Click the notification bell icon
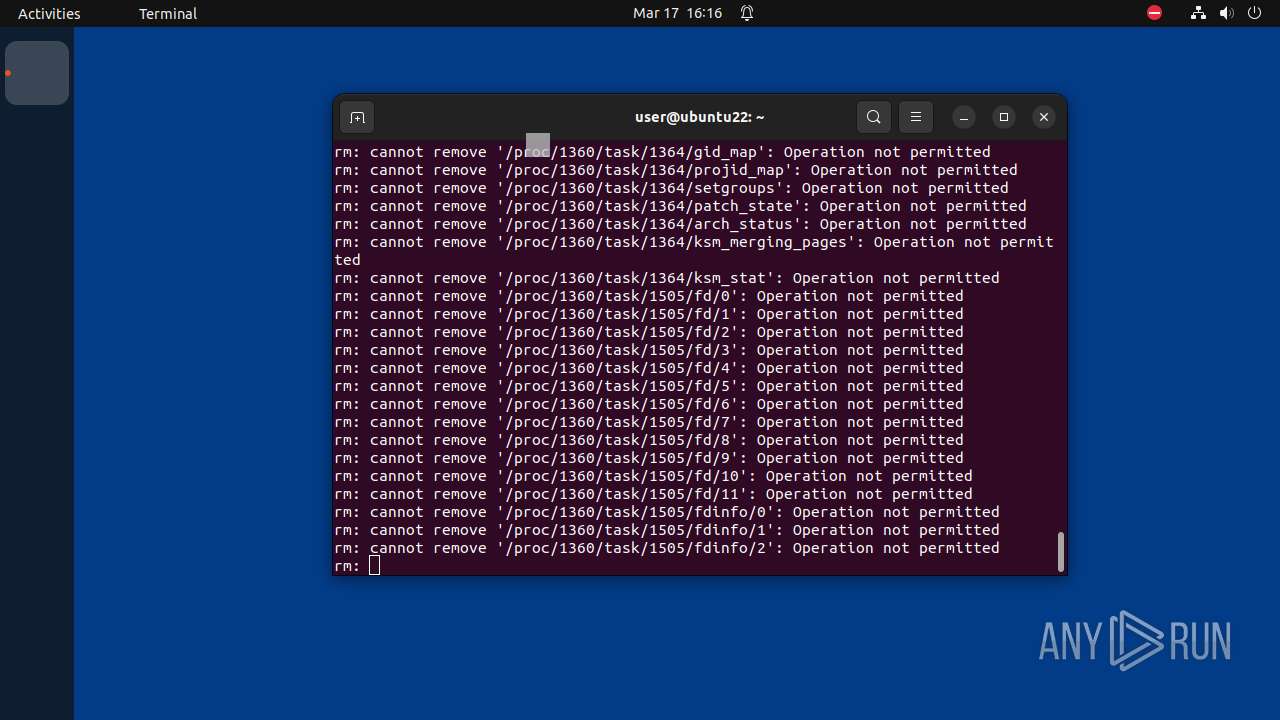Viewport: 1280px width, 720px height. pos(747,13)
